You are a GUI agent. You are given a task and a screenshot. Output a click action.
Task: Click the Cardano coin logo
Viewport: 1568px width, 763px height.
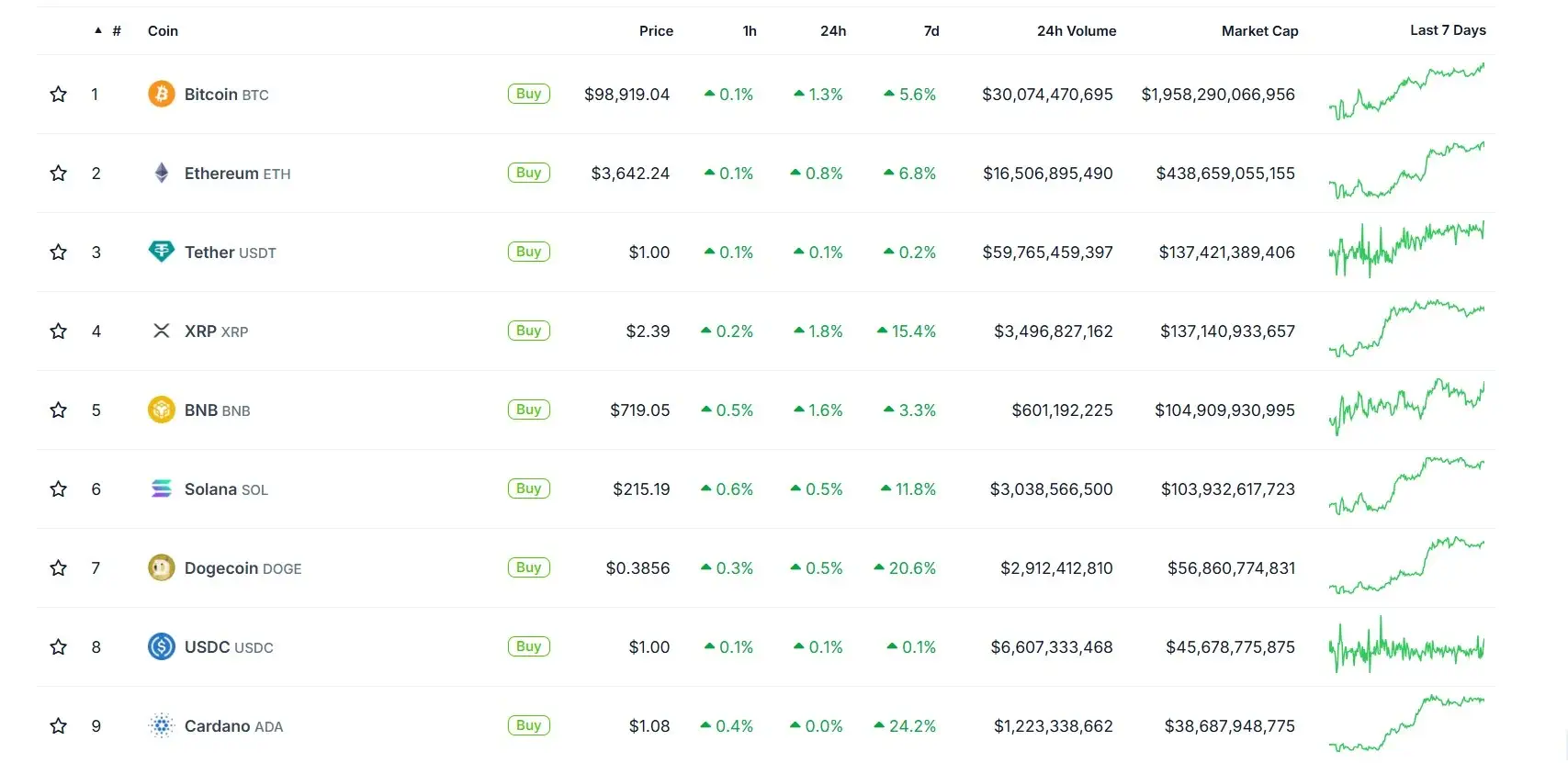[162, 725]
